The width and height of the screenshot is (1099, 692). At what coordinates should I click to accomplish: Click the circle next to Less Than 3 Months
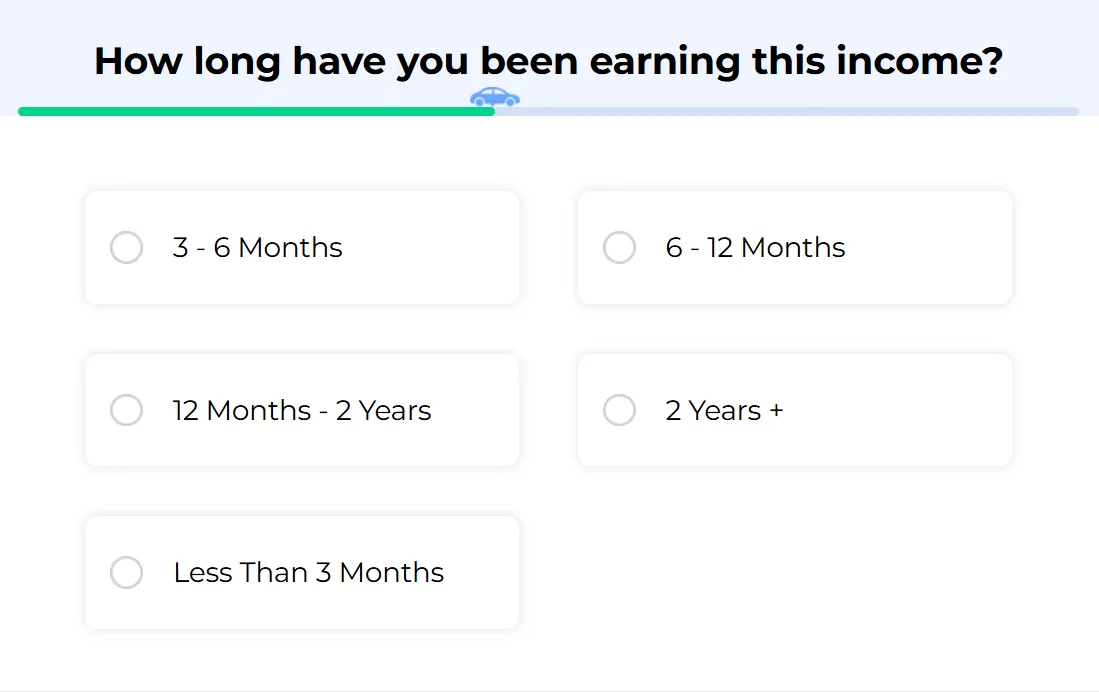(x=126, y=572)
